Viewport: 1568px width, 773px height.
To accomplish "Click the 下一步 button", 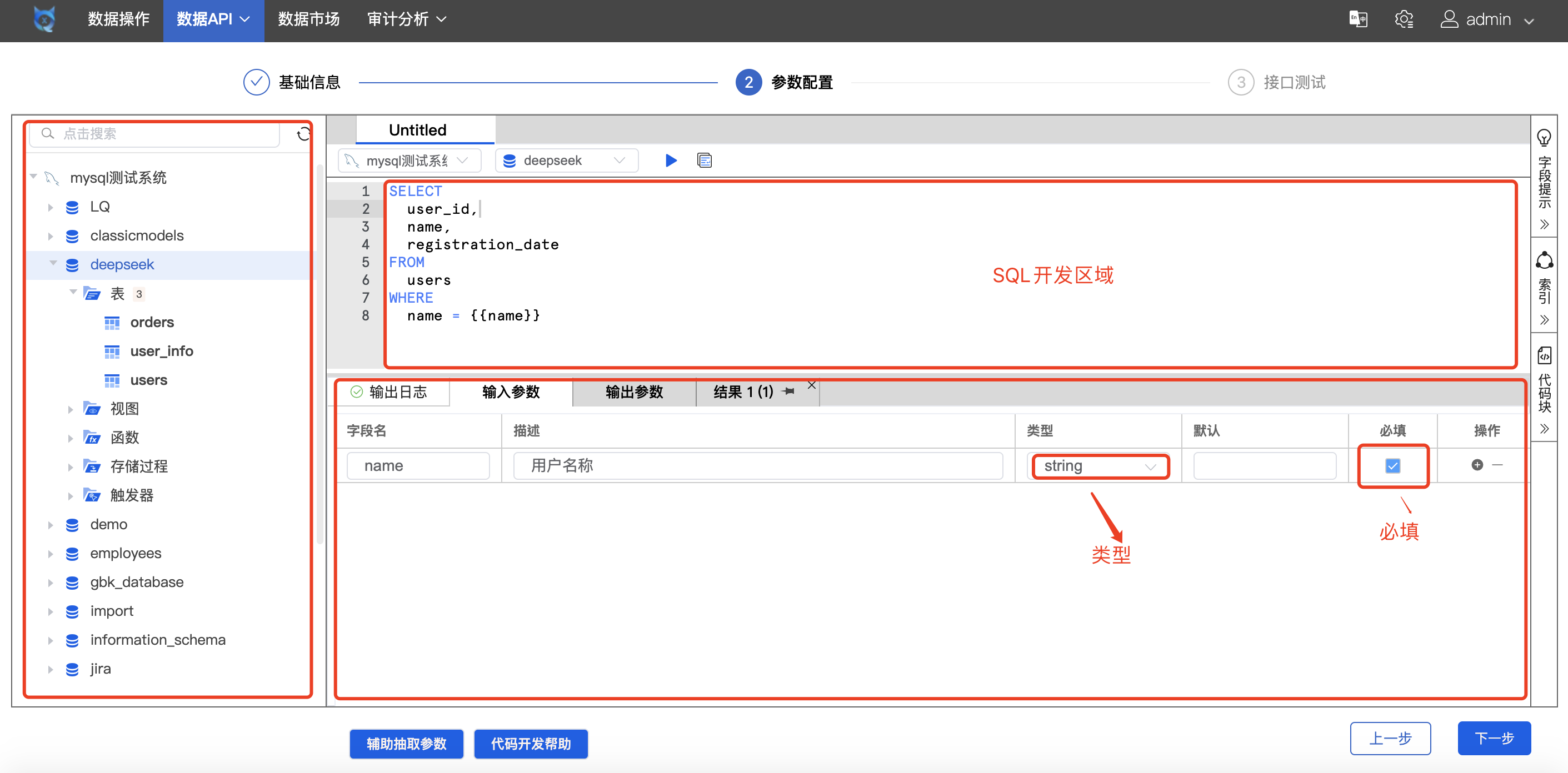I will (1493, 739).
